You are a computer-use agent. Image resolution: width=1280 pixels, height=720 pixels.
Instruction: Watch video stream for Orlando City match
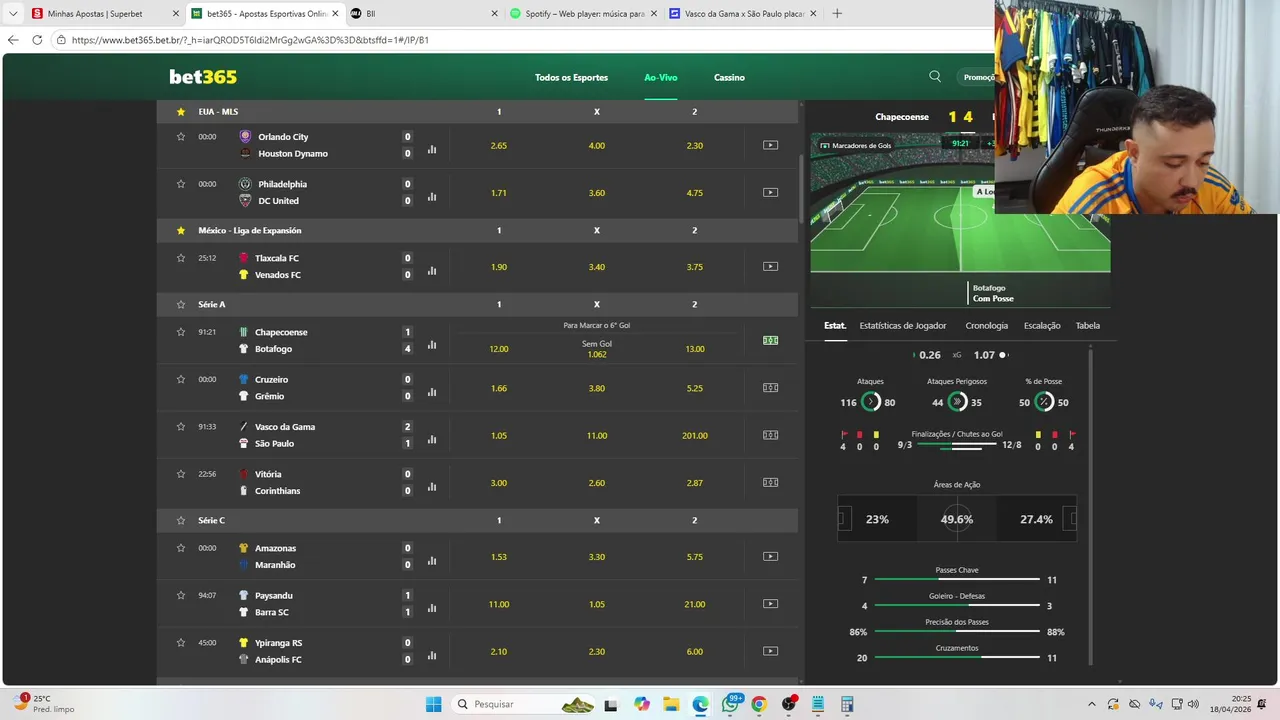(x=770, y=145)
